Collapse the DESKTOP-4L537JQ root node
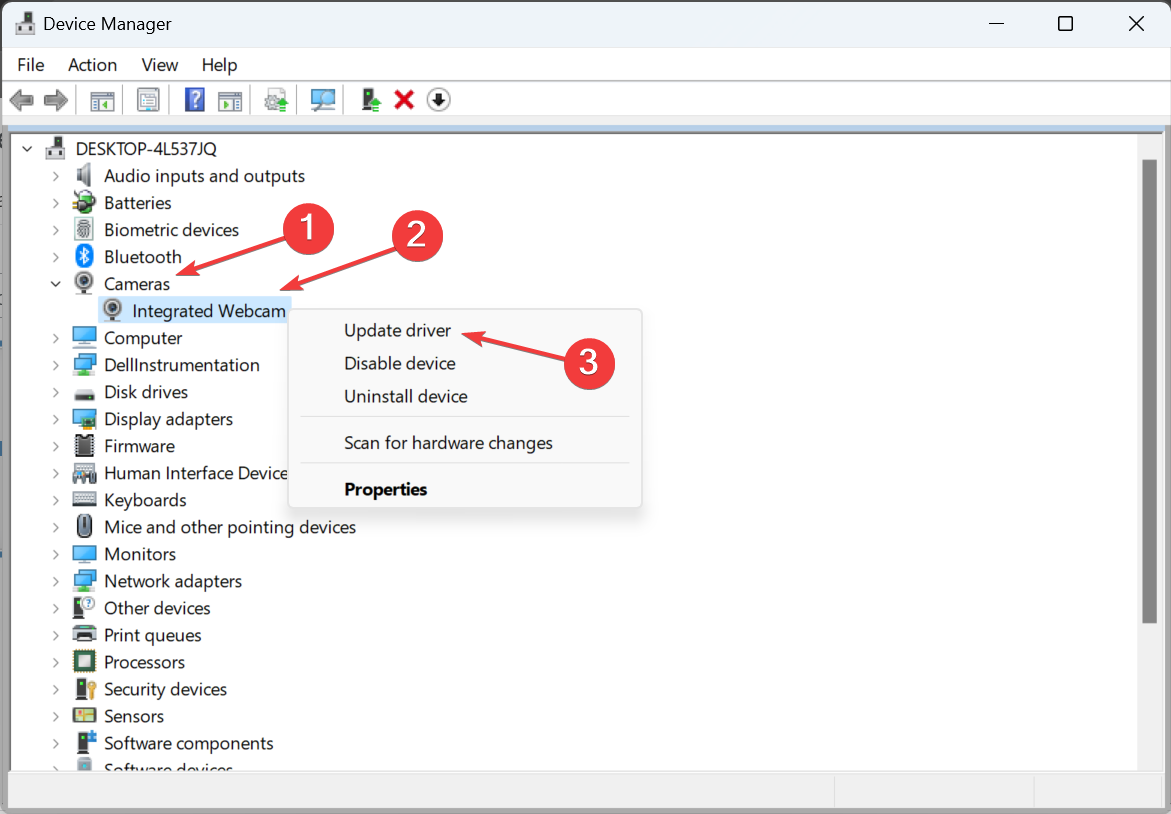This screenshot has width=1171, height=814. tap(28, 149)
